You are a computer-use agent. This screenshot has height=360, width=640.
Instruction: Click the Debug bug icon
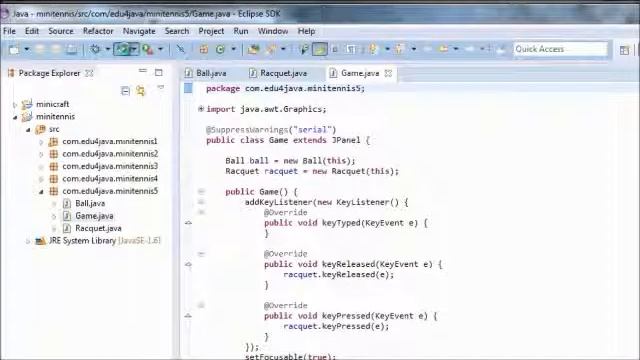(95, 49)
